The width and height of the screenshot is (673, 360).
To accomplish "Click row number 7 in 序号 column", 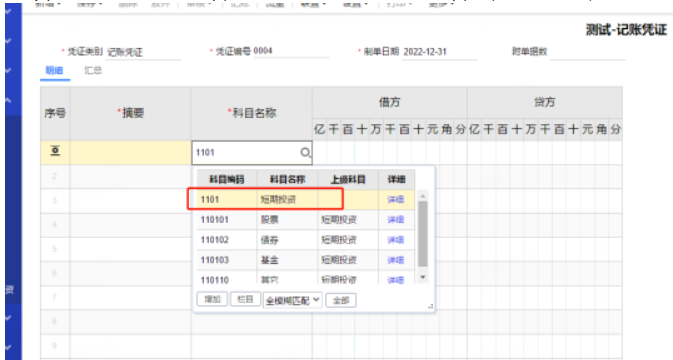I will (x=55, y=297).
